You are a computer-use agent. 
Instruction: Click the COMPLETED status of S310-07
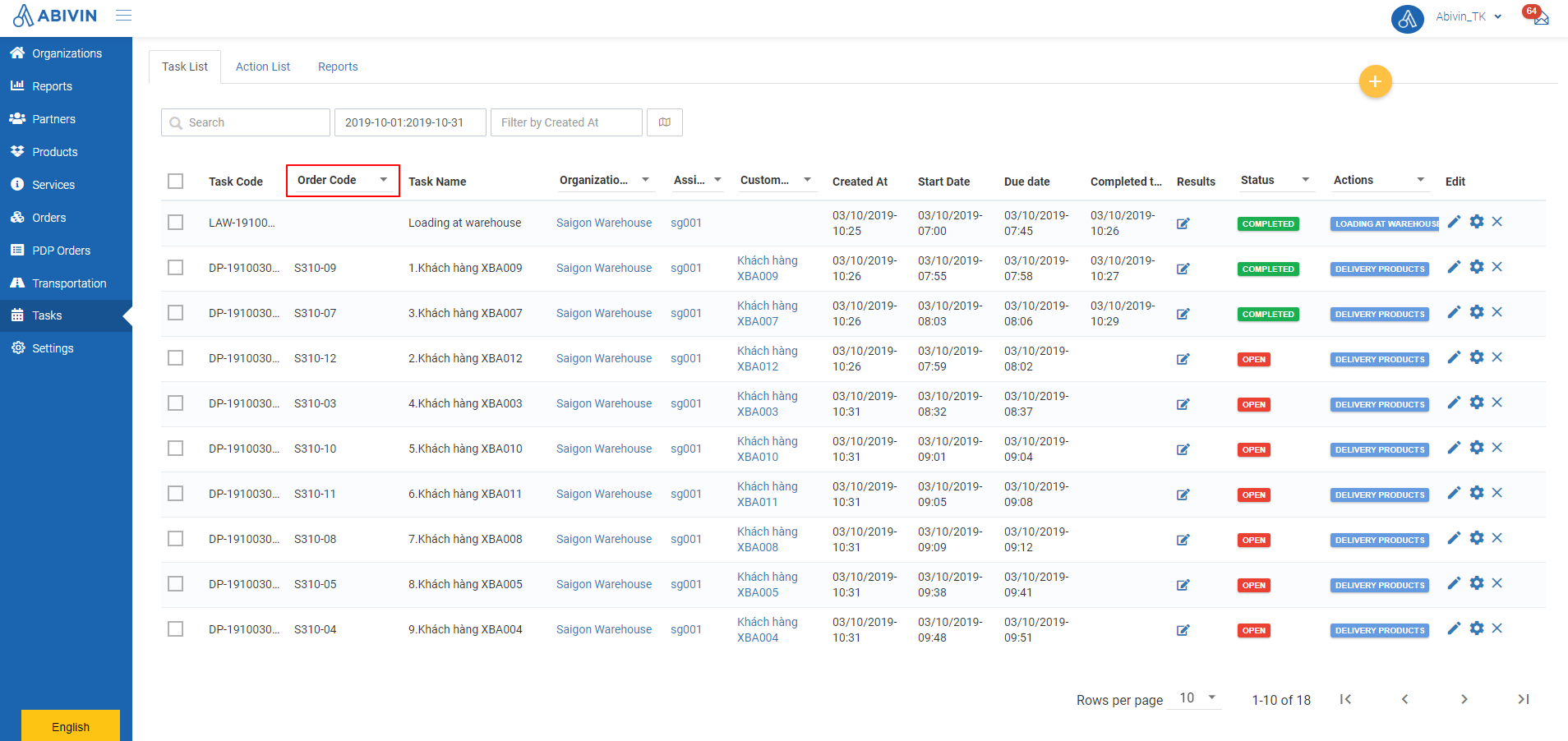[1268, 314]
